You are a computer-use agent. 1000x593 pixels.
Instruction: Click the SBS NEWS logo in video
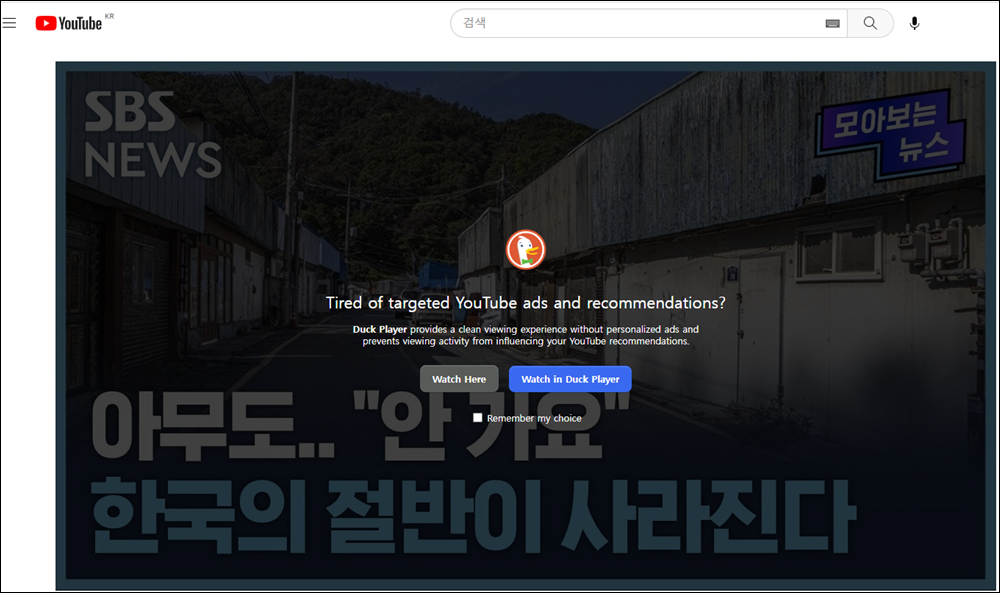pyautogui.click(x=152, y=135)
